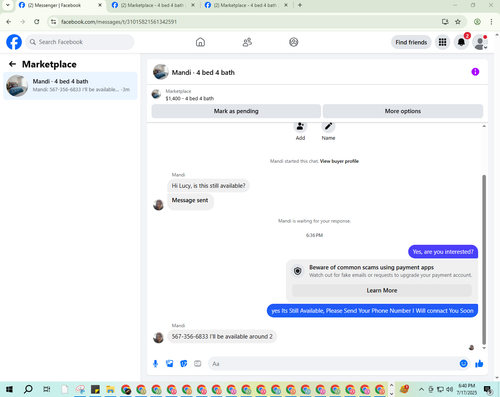
Task: Open the Windows notification center icon
Action: pos(488,389)
